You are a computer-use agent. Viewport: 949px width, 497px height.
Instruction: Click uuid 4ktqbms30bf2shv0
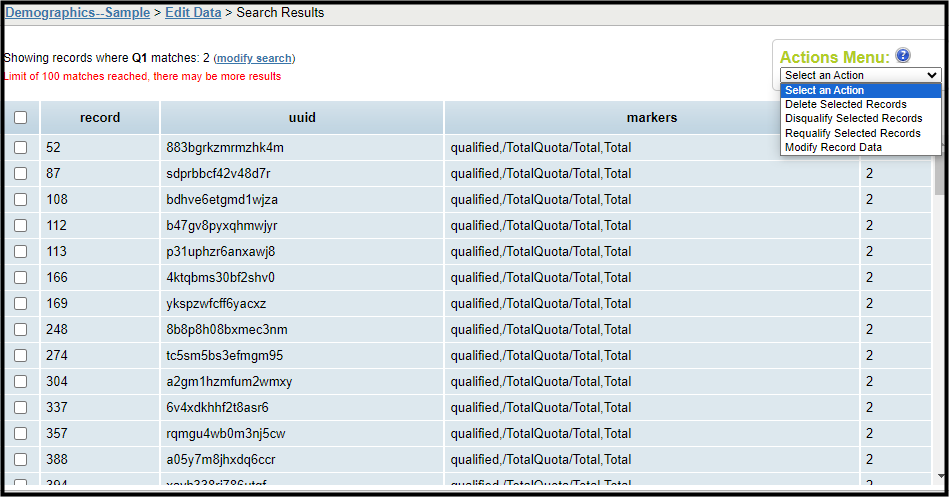click(220, 277)
